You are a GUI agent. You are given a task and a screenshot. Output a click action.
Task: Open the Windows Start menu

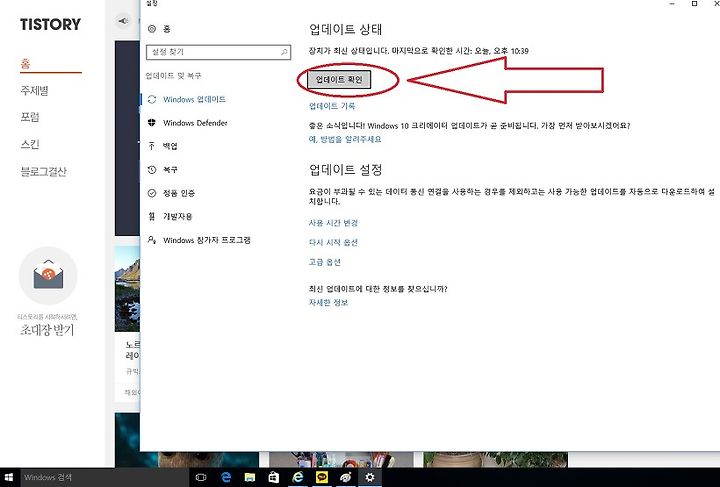9,477
